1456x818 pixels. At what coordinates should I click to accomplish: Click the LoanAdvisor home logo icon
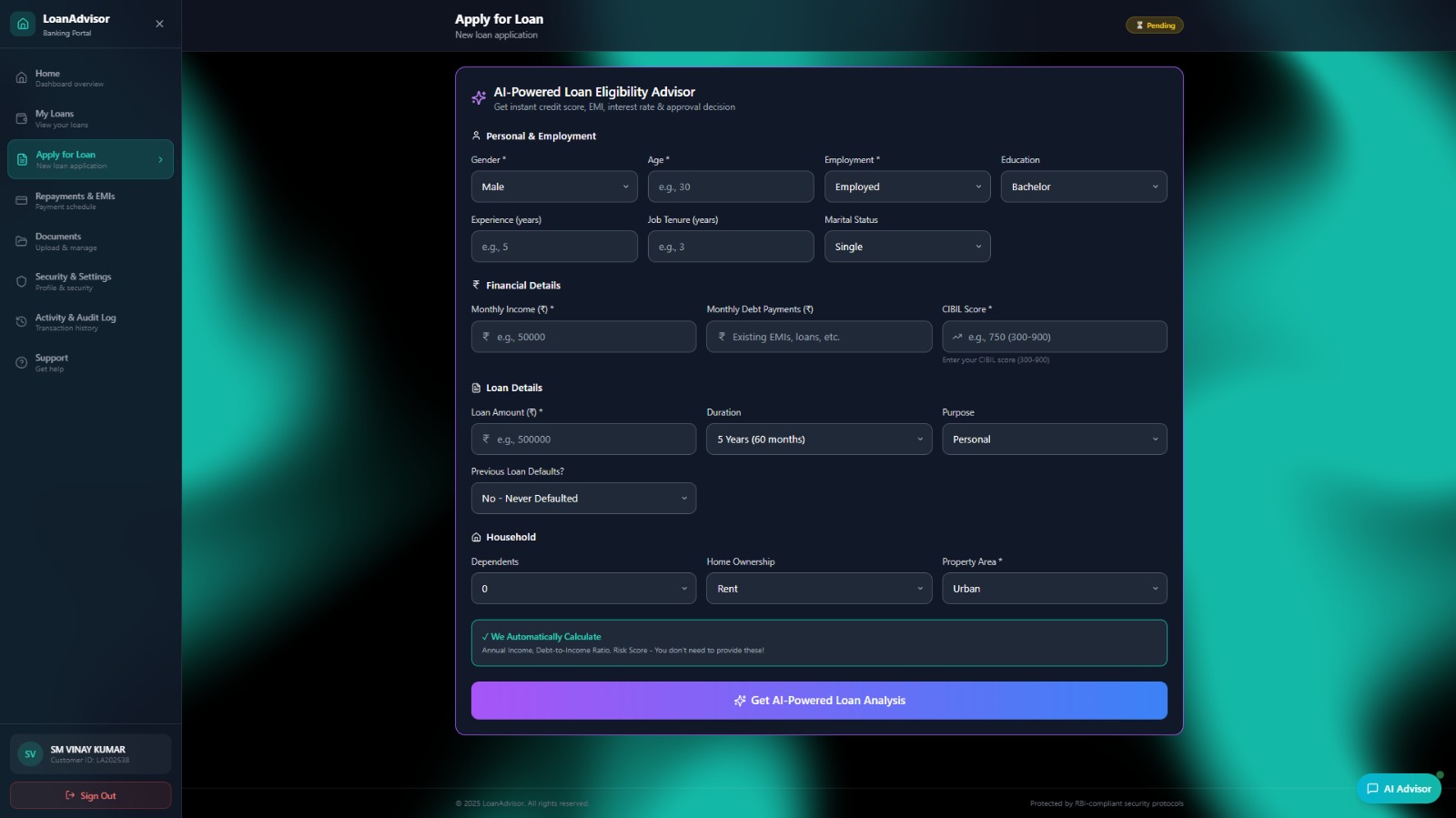[x=23, y=24]
